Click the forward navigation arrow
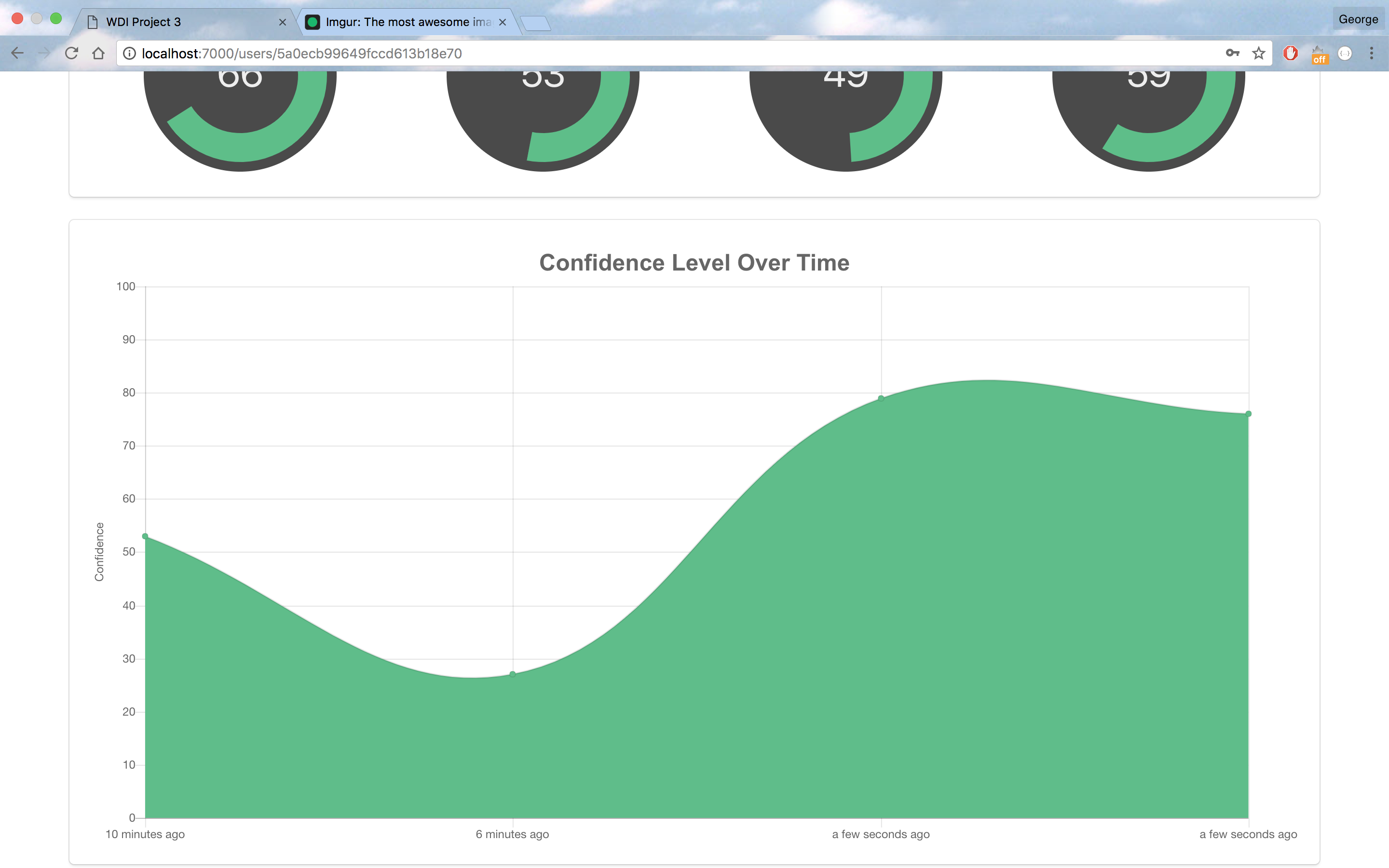Image resolution: width=1389 pixels, height=868 pixels. (44, 54)
